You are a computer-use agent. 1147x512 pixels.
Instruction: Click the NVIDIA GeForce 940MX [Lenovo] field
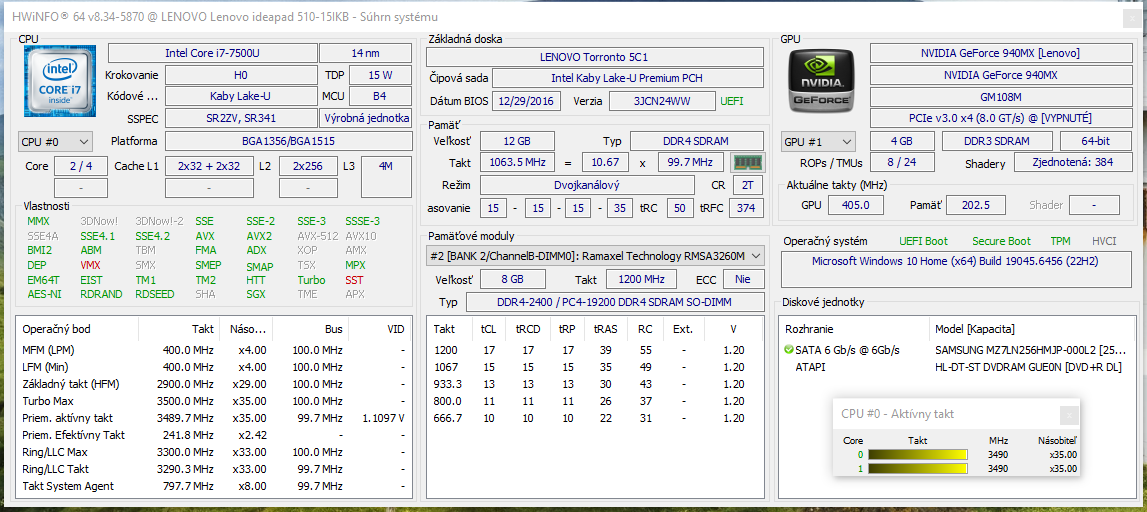pyautogui.click(x=1000, y=53)
